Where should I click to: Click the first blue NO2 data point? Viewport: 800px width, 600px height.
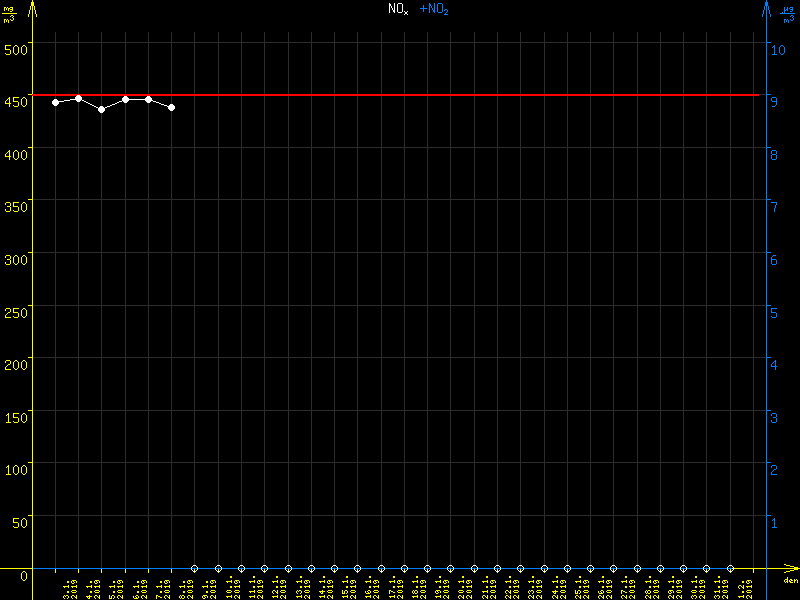coord(194,568)
